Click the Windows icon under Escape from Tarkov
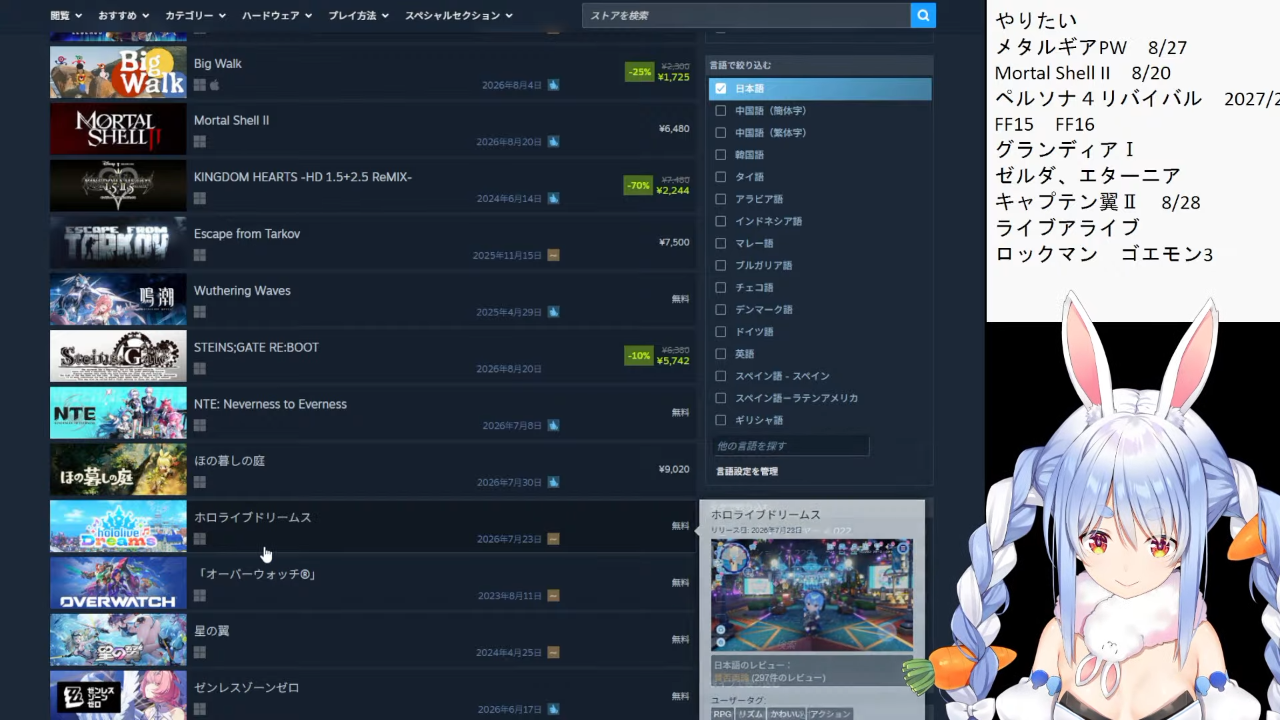Viewport: 1280px width, 720px height. tap(200, 255)
